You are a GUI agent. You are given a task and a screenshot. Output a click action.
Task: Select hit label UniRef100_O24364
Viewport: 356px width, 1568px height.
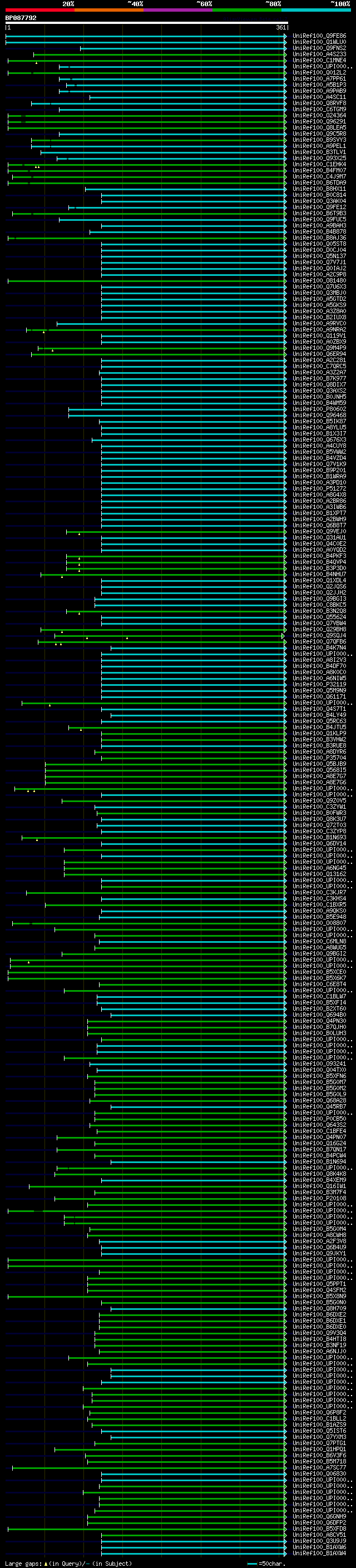[x=319, y=115]
